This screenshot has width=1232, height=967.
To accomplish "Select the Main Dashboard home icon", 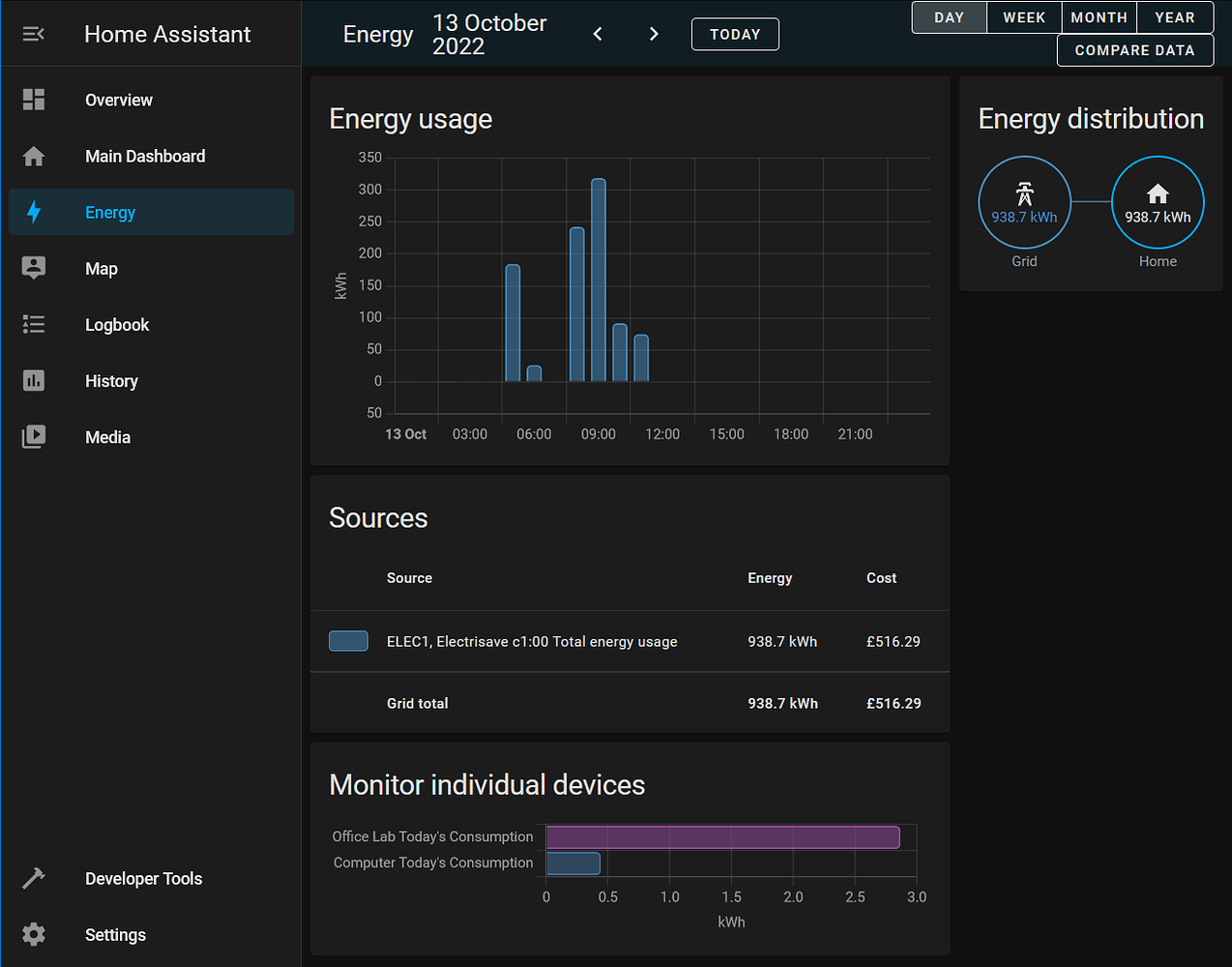I will (x=33, y=156).
